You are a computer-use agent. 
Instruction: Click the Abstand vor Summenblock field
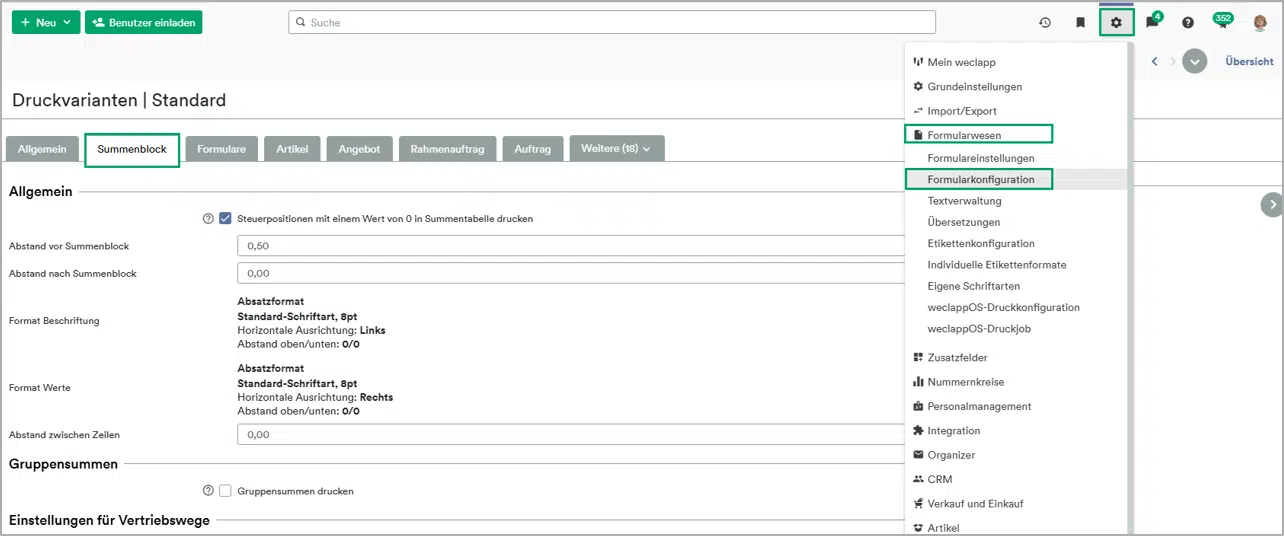pos(570,246)
